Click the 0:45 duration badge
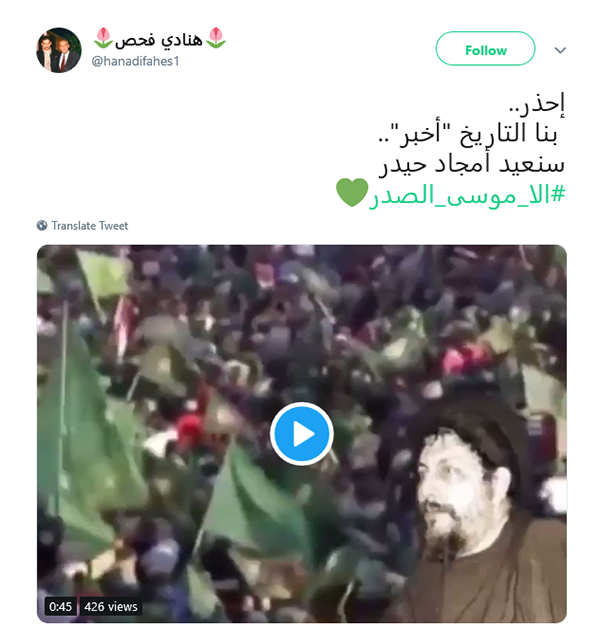600x628 pixels. tap(60, 606)
